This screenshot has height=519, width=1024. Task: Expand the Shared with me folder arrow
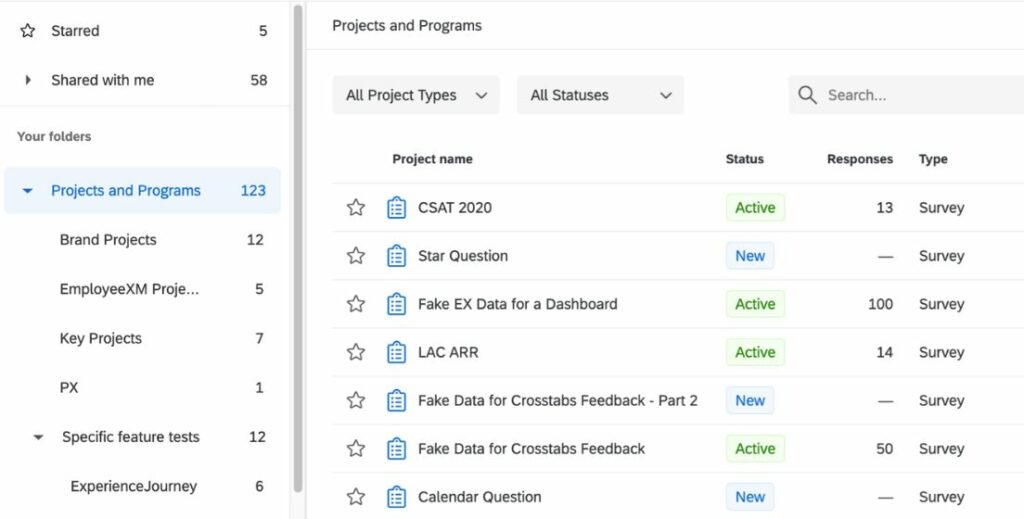click(x=27, y=80)
